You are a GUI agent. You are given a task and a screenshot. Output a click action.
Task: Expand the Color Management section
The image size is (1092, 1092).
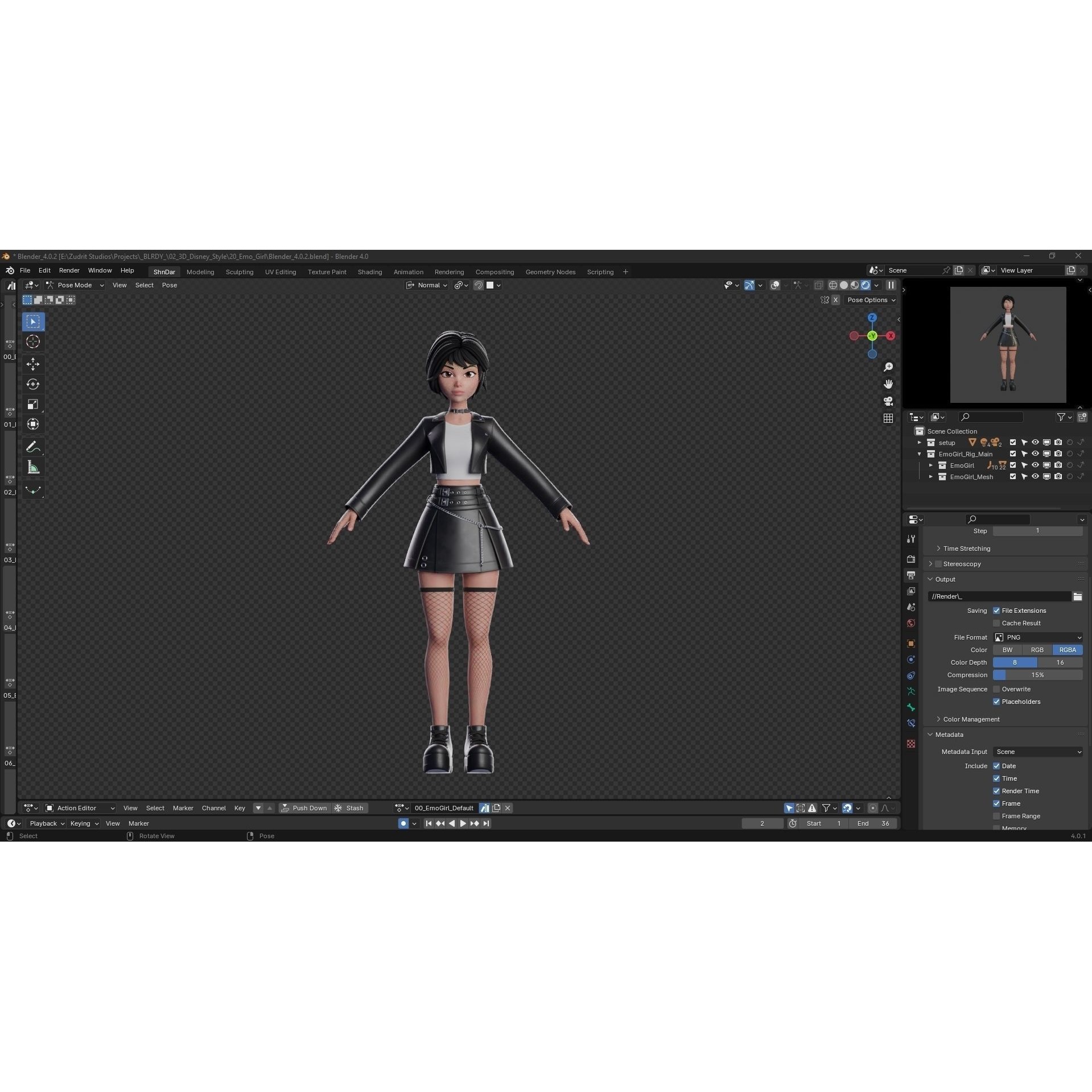click(971, 719)
